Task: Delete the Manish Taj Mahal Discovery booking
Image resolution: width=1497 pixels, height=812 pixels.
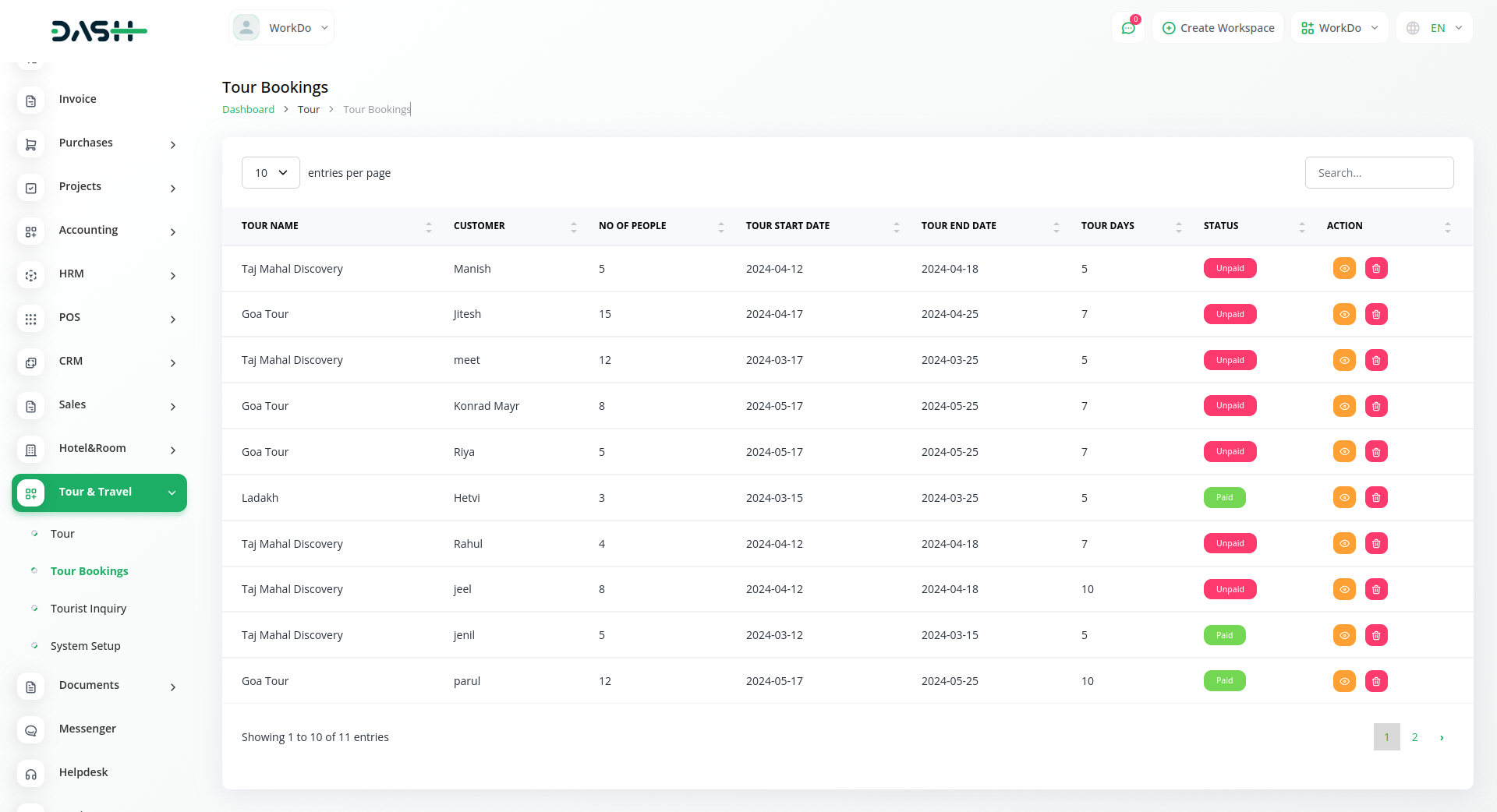Action: coord(1376,269)
